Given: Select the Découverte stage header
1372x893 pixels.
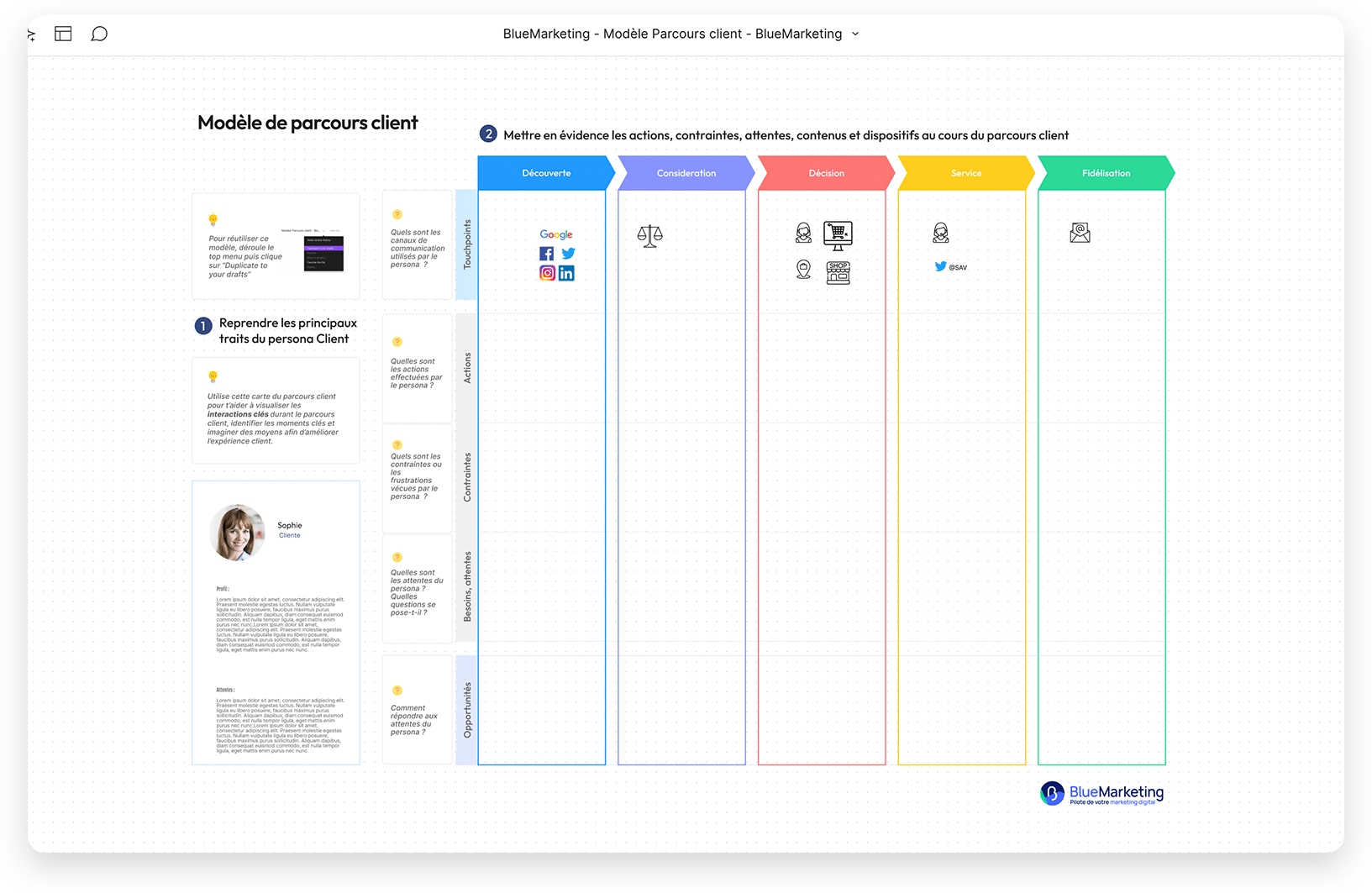Looking at the screenshot, I should click(x=546, y=173).
